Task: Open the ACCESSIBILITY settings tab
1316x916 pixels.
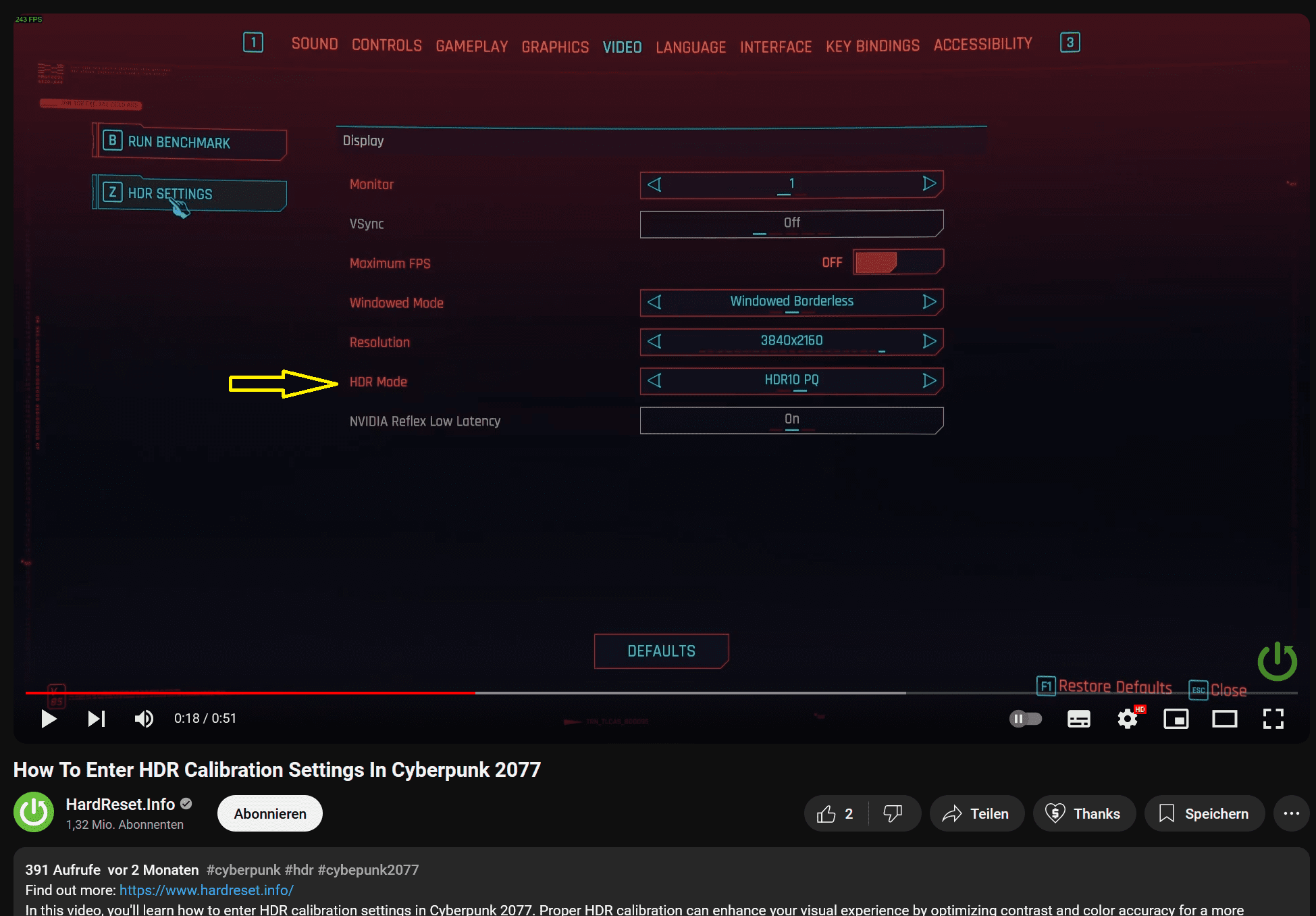Action: tap(983, 44)
